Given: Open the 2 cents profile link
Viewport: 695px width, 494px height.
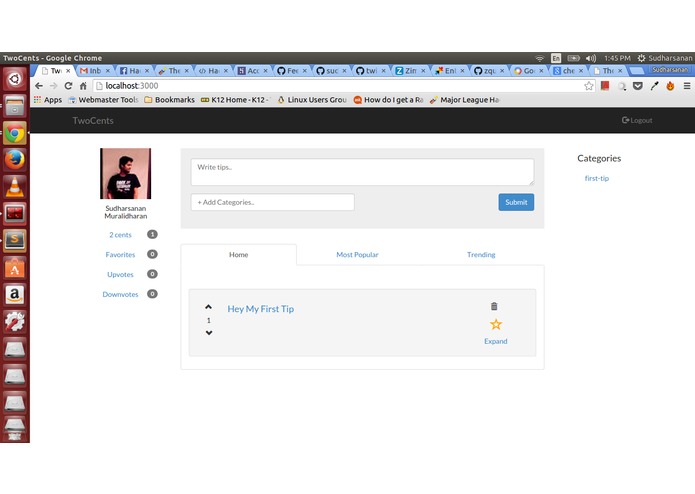Looking at the screenshot, I should pyautogui.click(x=120, y=235).
